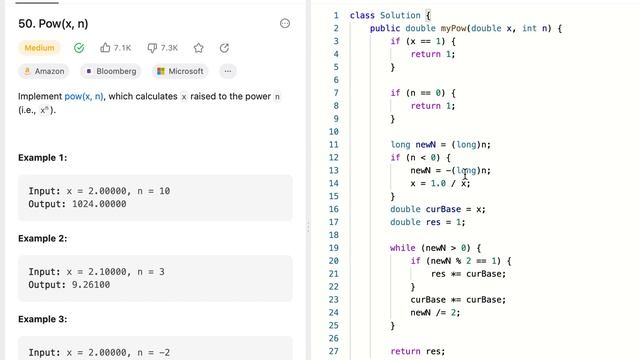The width and height of the screenshot is (640, 360).
Task: Click the 'Example 3:' heading
Action: point(42,319)
